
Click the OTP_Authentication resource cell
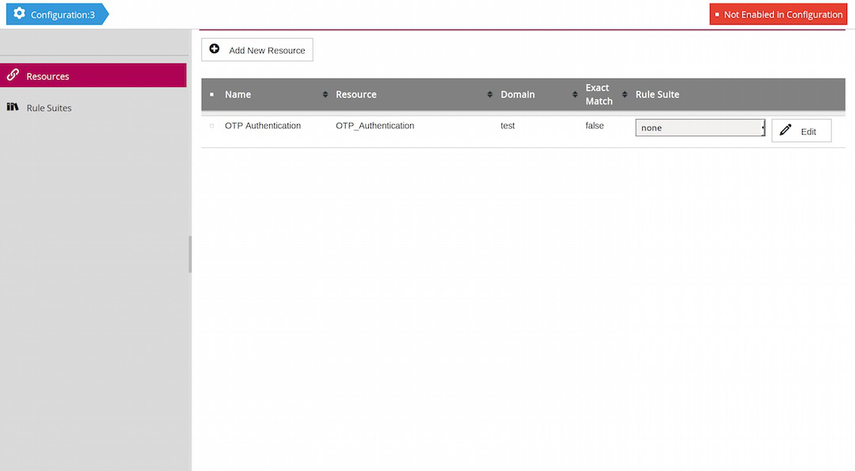point(375,125)
